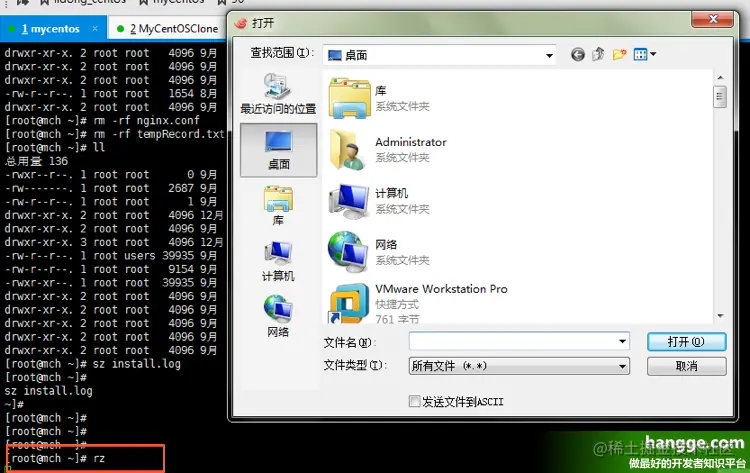Expand the 查找范围 location dropdown

pyautogui.click(x=549, y=55)
